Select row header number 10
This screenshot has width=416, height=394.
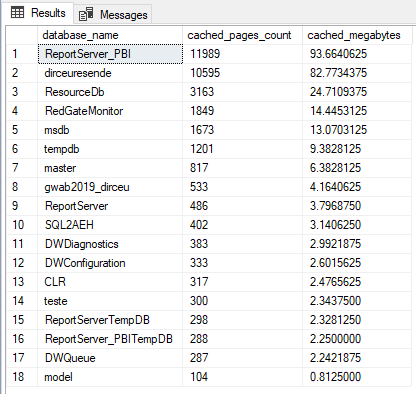tap(22, 225)
